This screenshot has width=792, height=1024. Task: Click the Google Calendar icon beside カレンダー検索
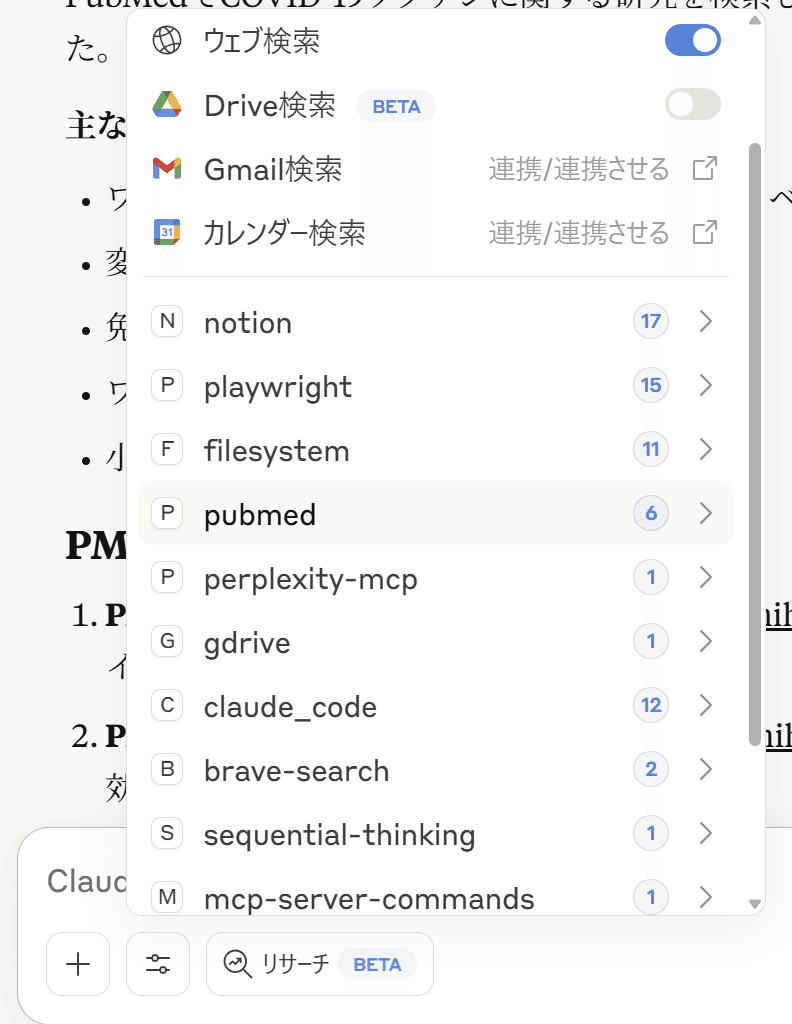coord(168,232)
